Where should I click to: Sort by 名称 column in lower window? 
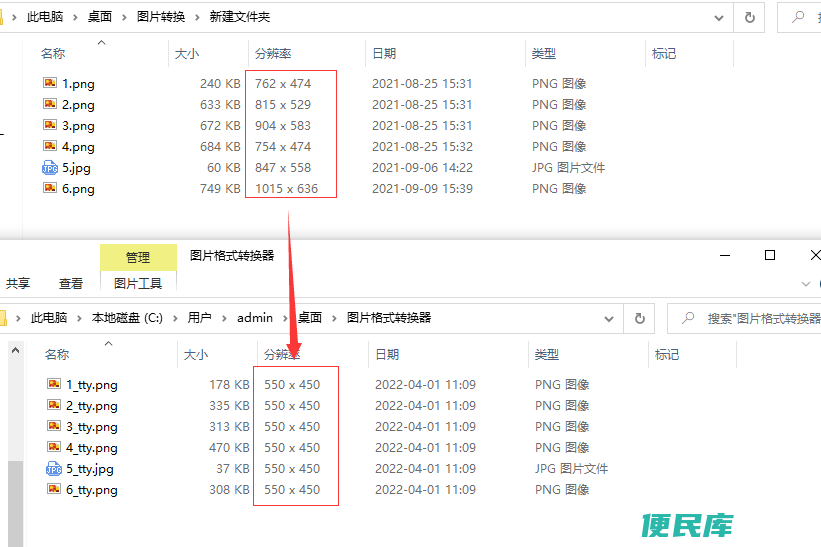click(x=57, y=354)
